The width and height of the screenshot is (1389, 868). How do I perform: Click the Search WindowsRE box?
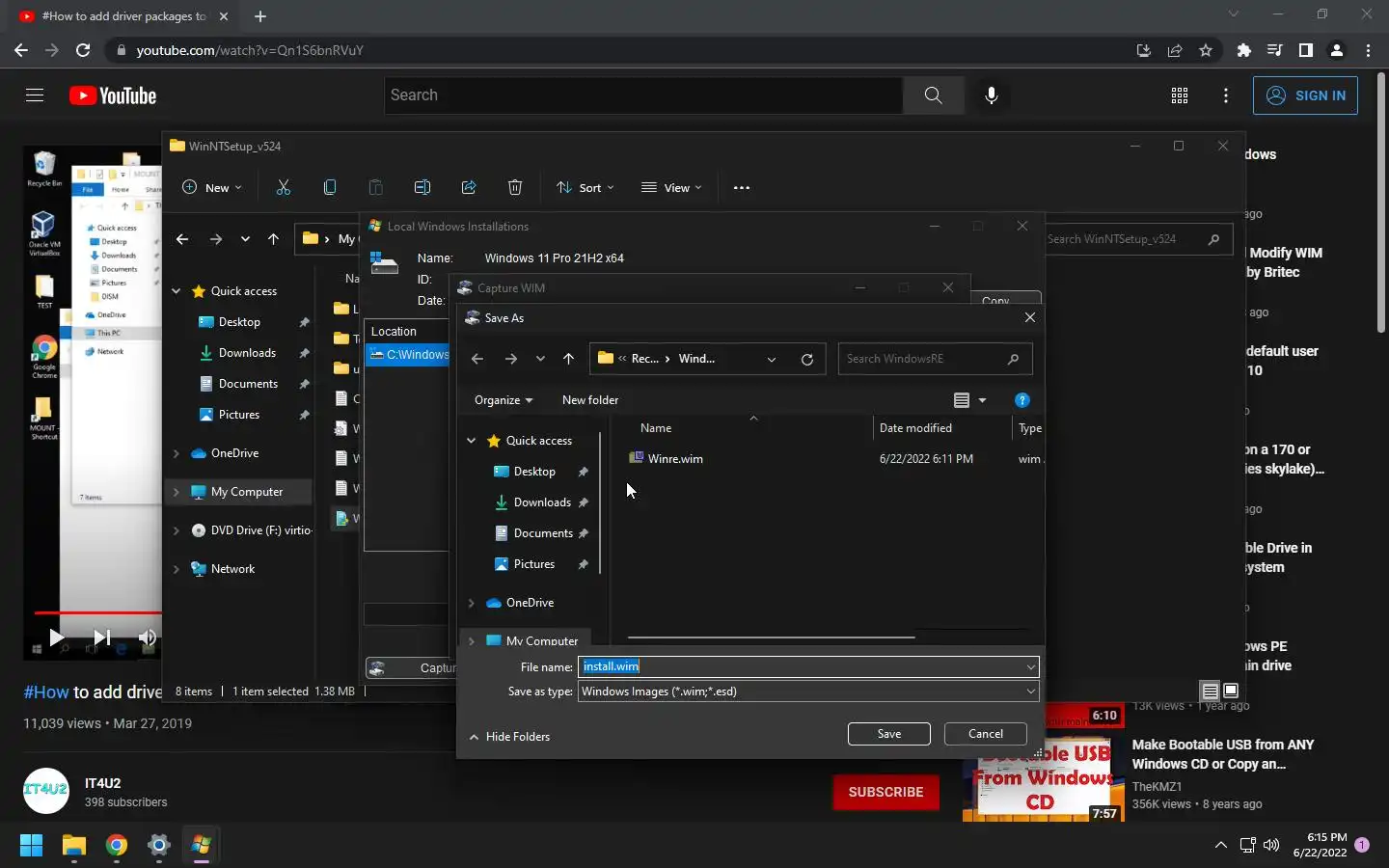(934, 359)
